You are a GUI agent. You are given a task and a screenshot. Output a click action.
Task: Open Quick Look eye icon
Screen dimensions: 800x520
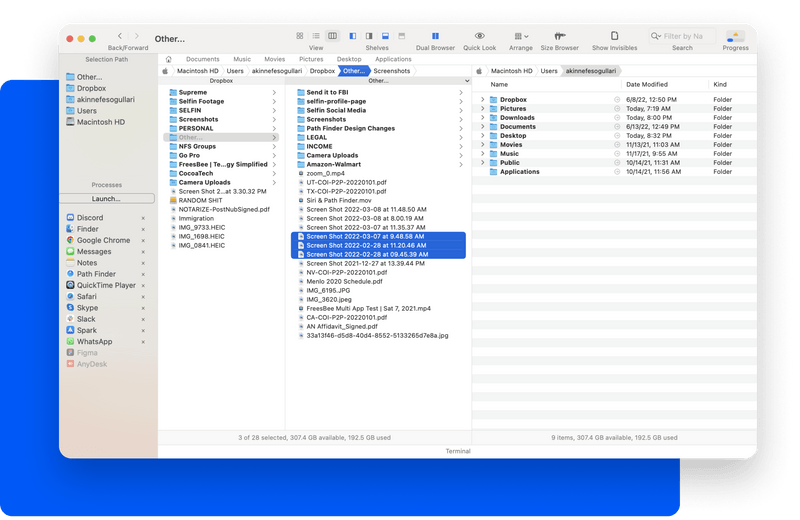(x=480, y=36)
